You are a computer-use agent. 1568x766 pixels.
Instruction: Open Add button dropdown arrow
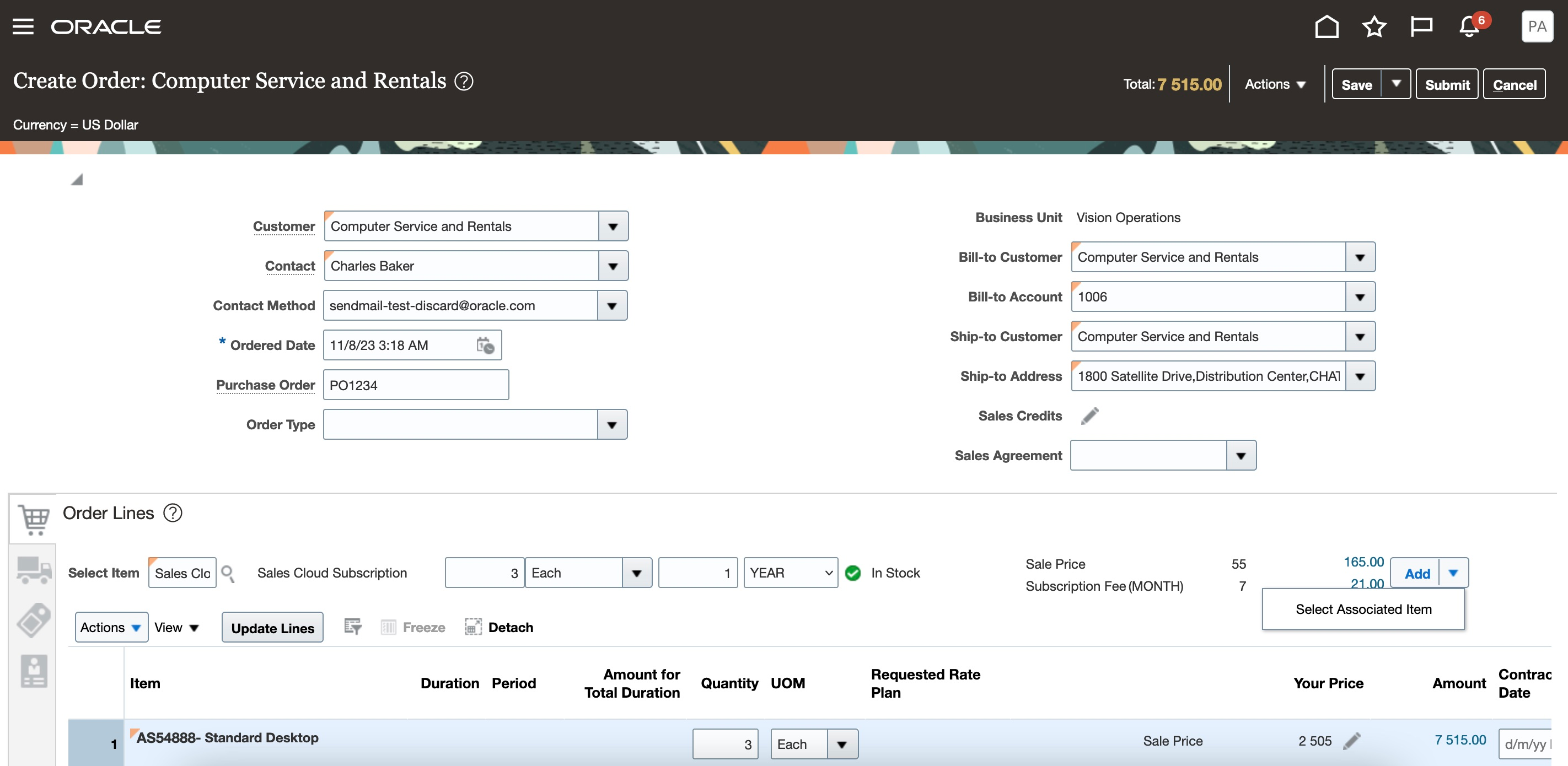tap(1453, 573)
